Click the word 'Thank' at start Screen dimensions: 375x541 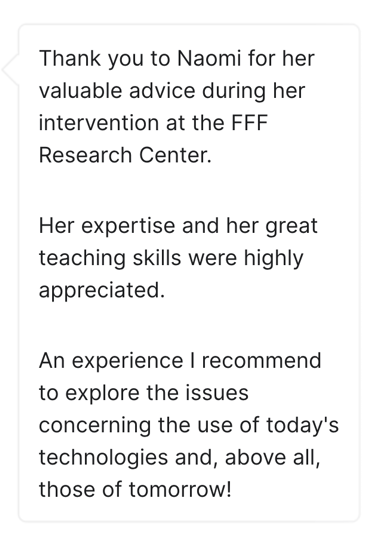[x=70, y=58]
